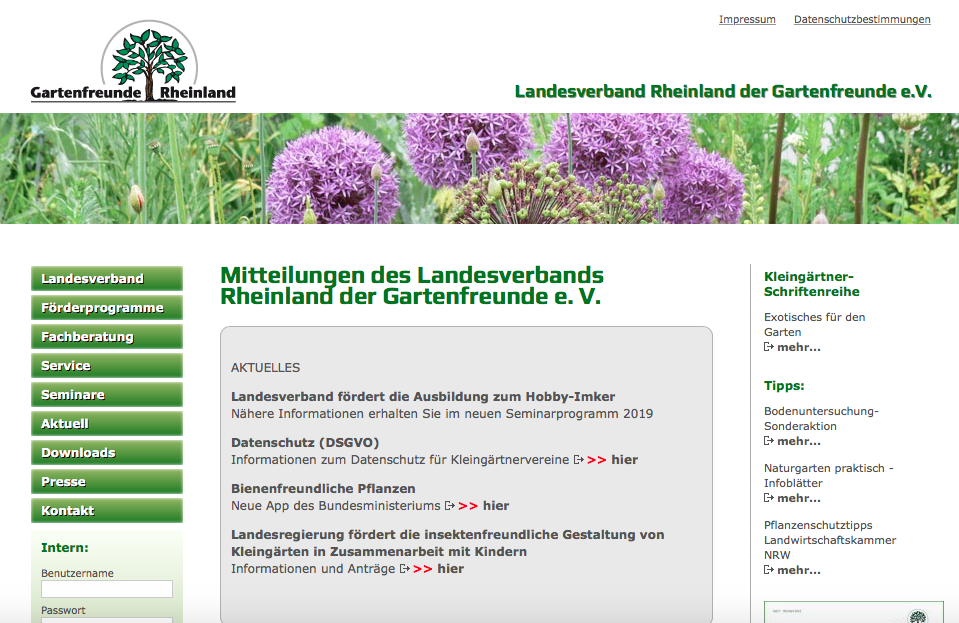
Task: Open the Aktuell menu item
Action: click(x=107, y=424)
